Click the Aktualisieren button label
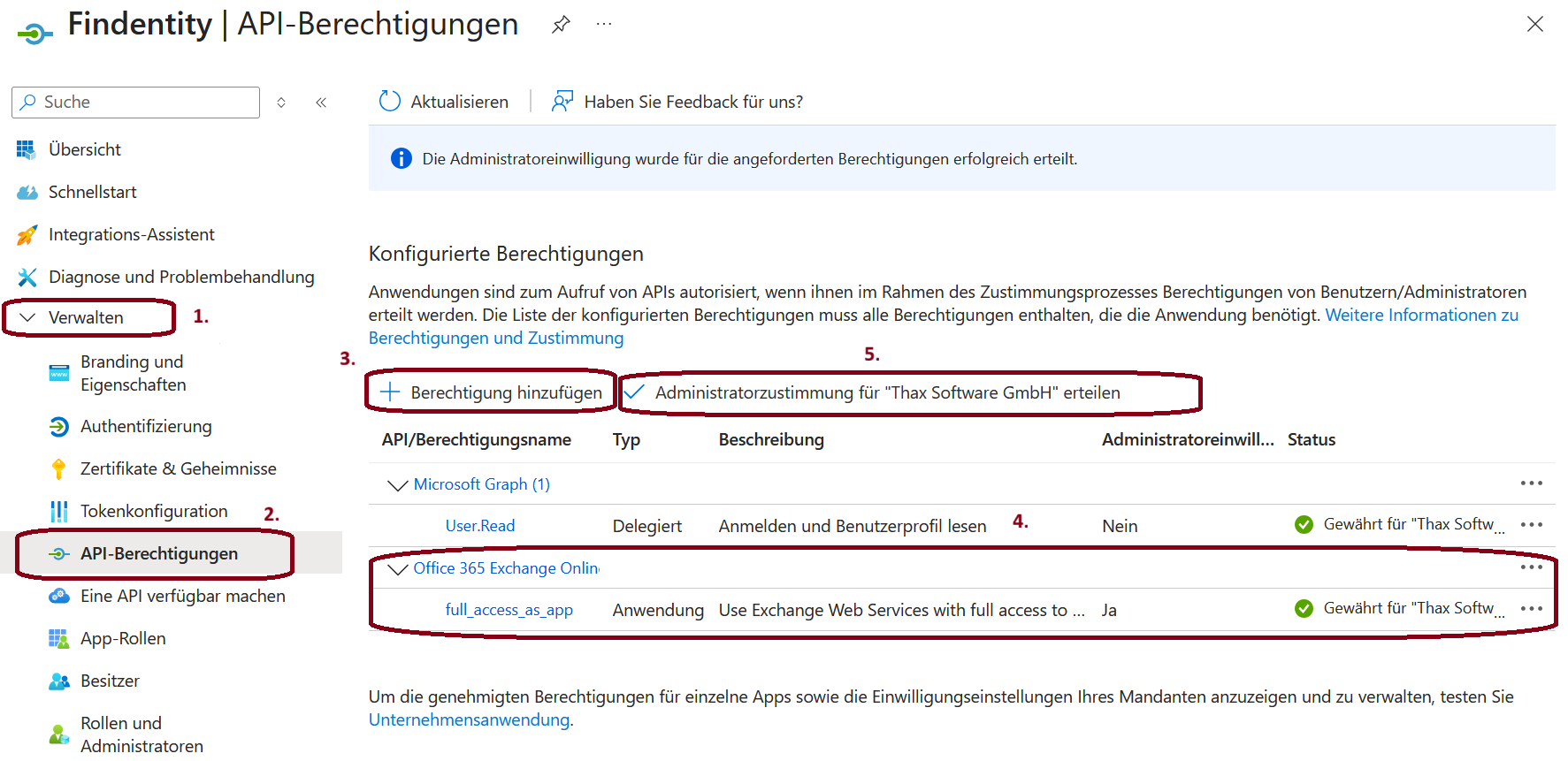 (459, 102)
